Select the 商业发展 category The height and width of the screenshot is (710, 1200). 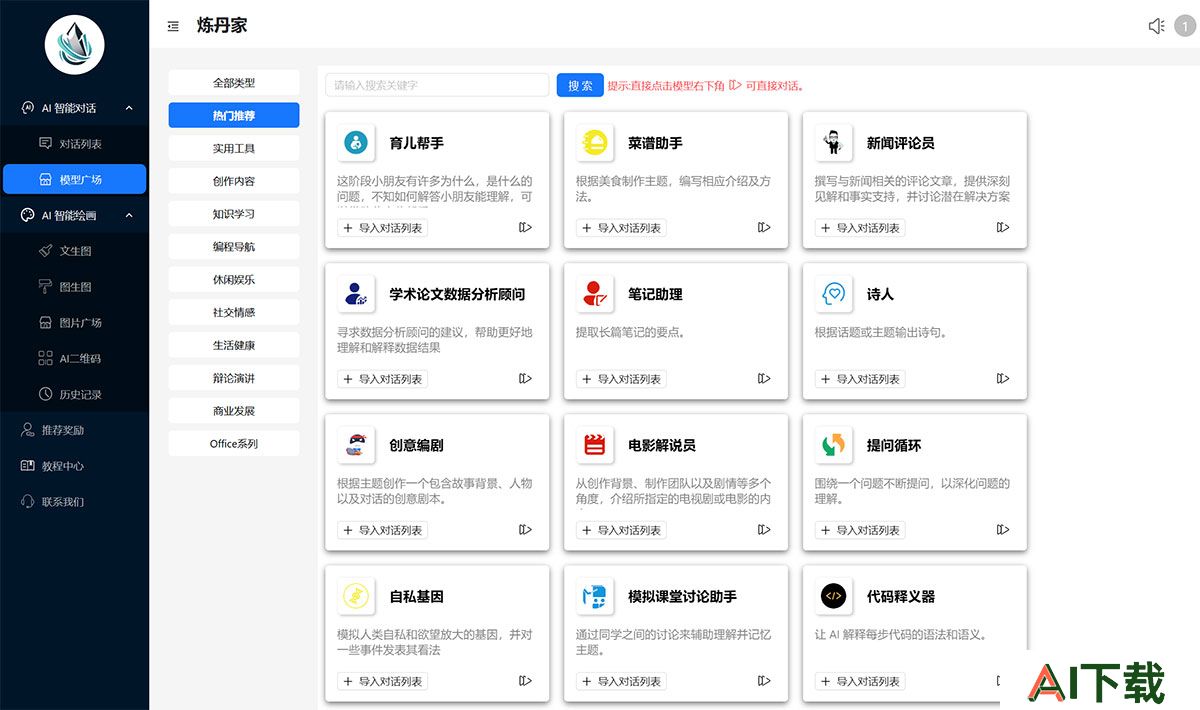(x=234, y=411)
